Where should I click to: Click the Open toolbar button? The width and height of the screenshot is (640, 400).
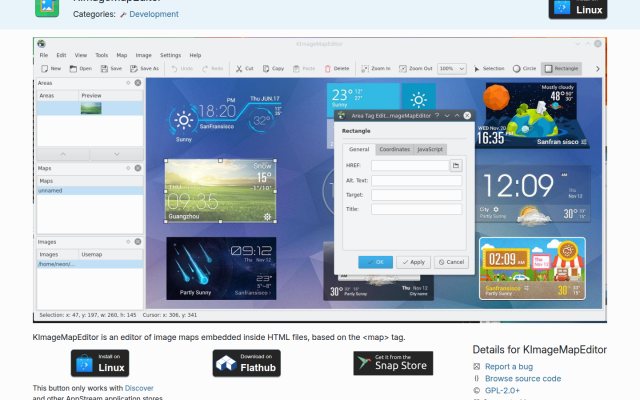coord(80,69)
